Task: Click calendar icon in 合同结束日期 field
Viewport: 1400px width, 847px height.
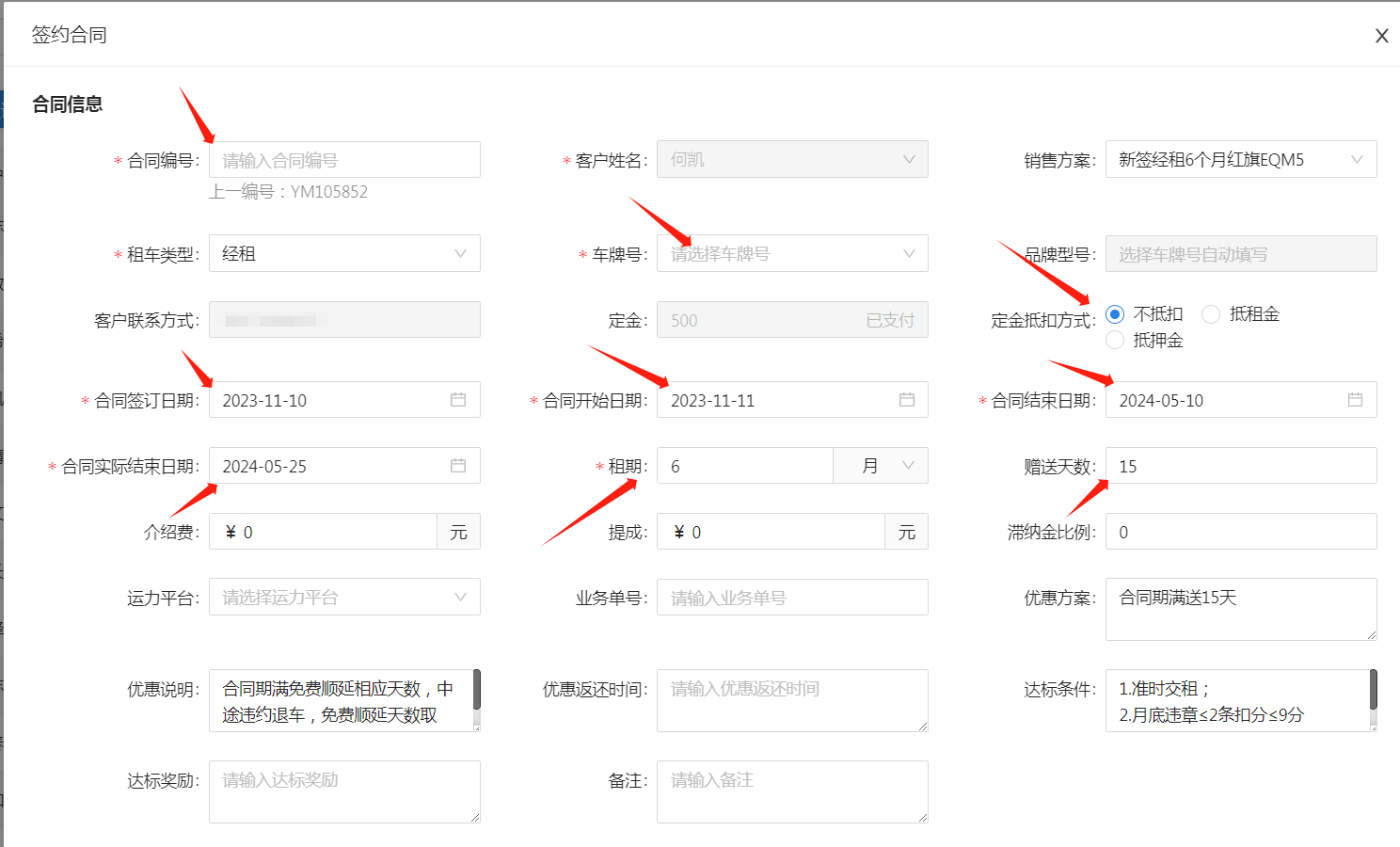Action: coord(1355,400)
